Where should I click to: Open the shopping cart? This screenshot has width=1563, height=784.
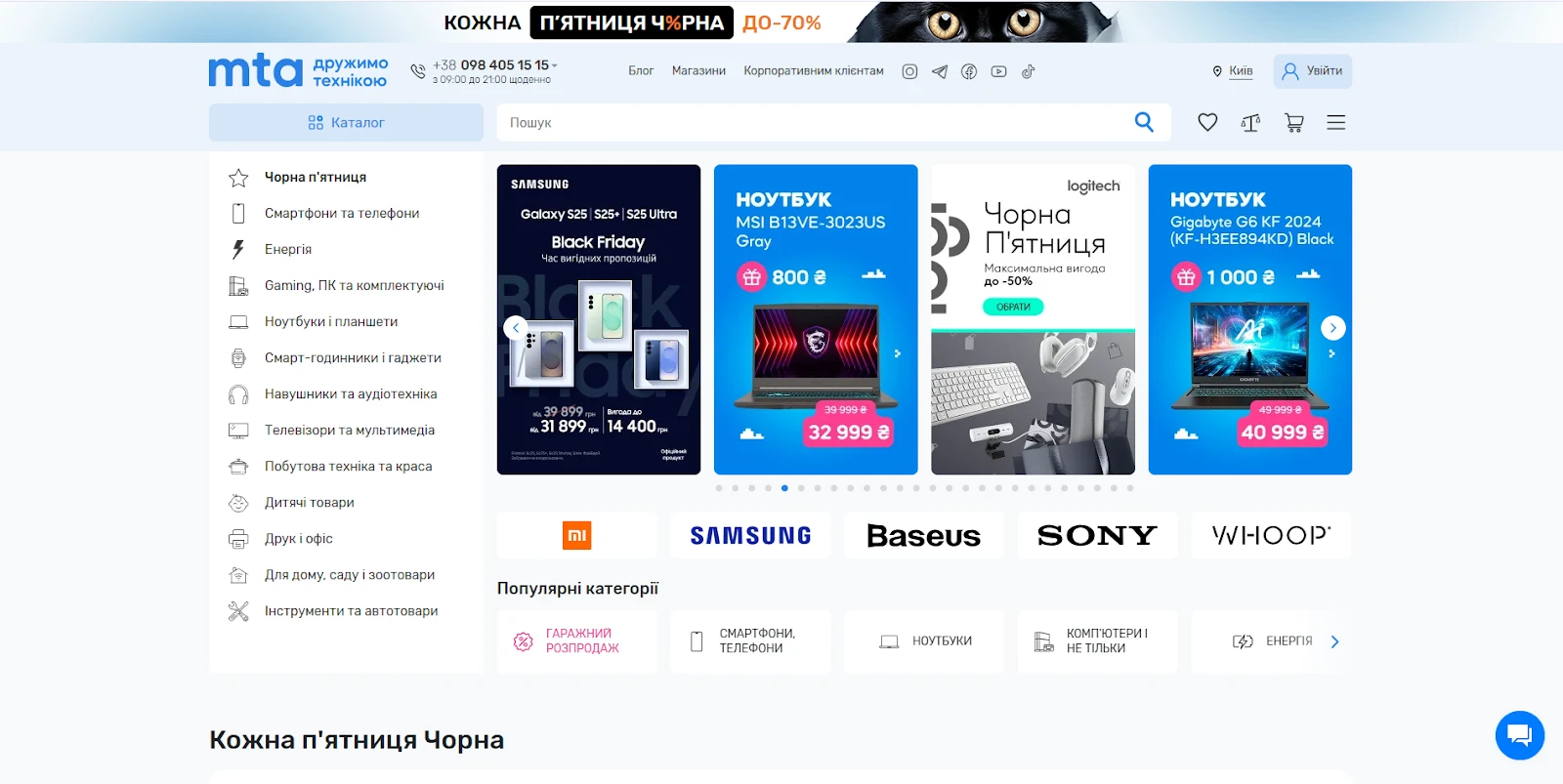pyautogui.click(x=1294, y=122)
